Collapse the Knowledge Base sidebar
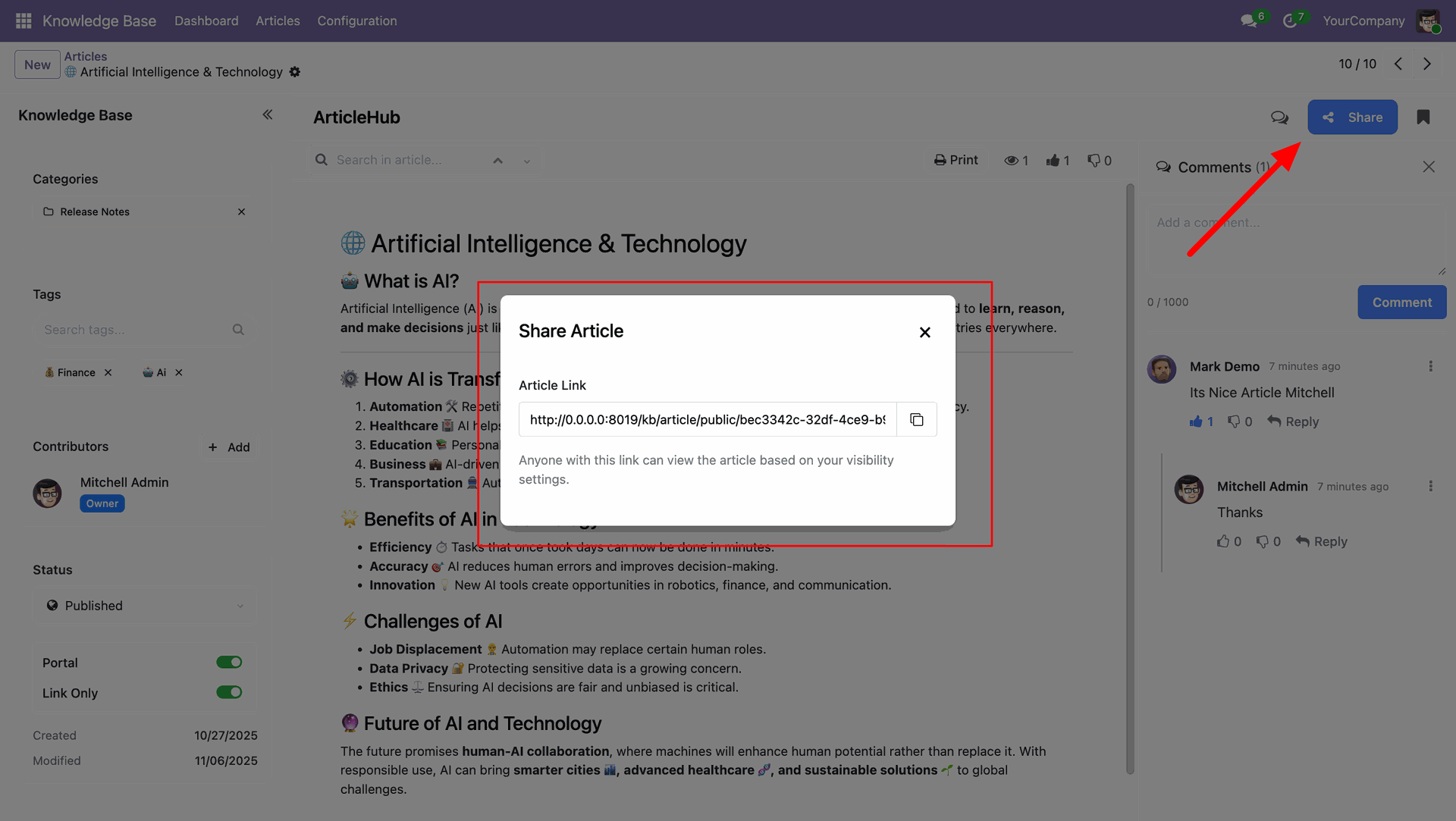This screenshot has height=821, width=1456. tap(267, 114)
